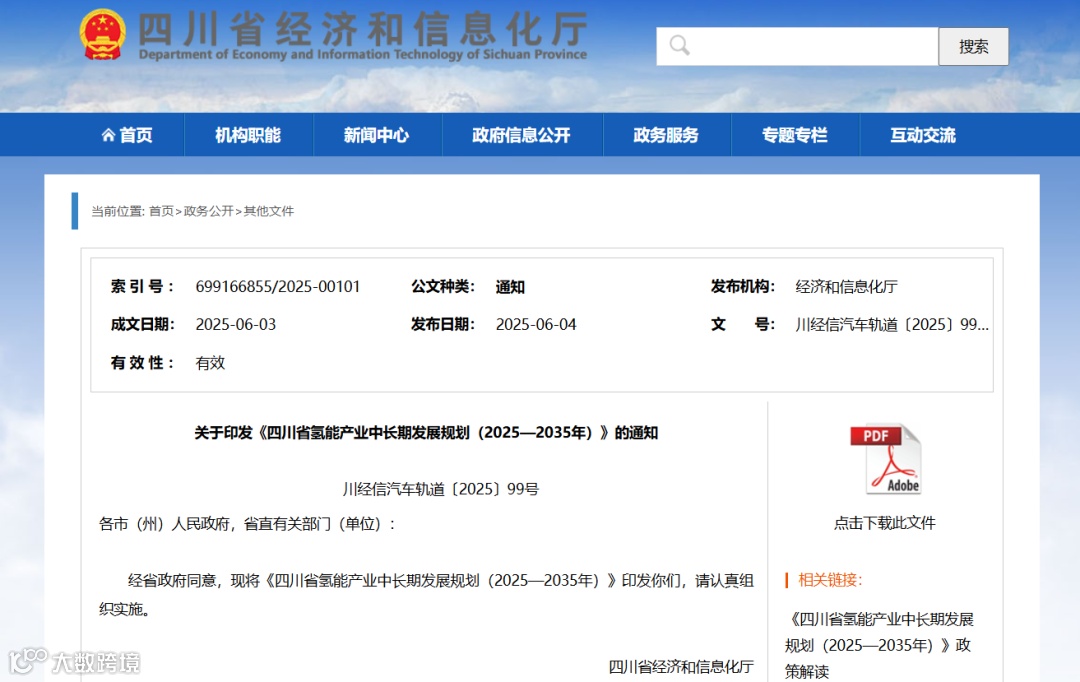The height and width of the screenshot is (682, 1080).
Task: Click 政务公开 in the breadcrumb
Action: (209, 211)
